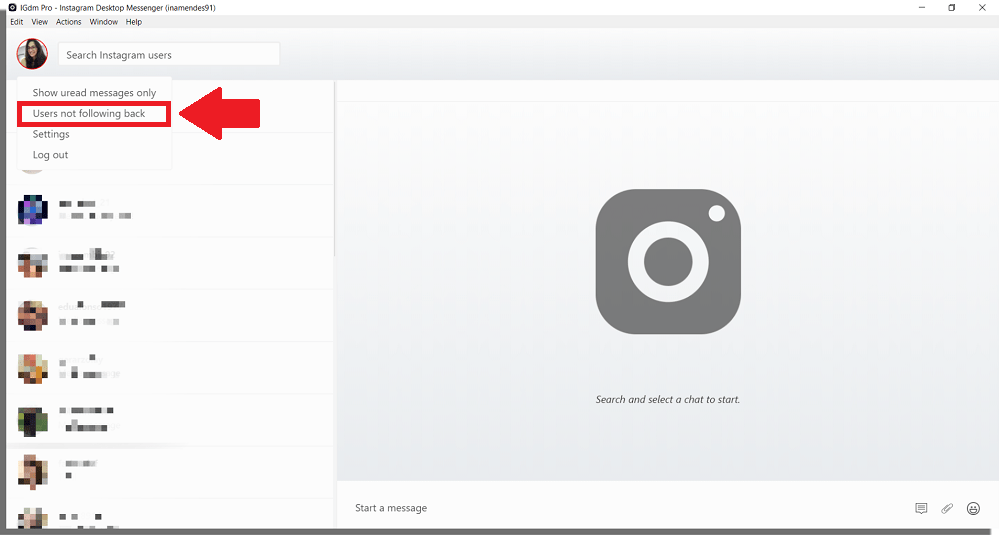Screen dimensions: 1000x538
Task: Select Log out option
Action: pos(50,155)
